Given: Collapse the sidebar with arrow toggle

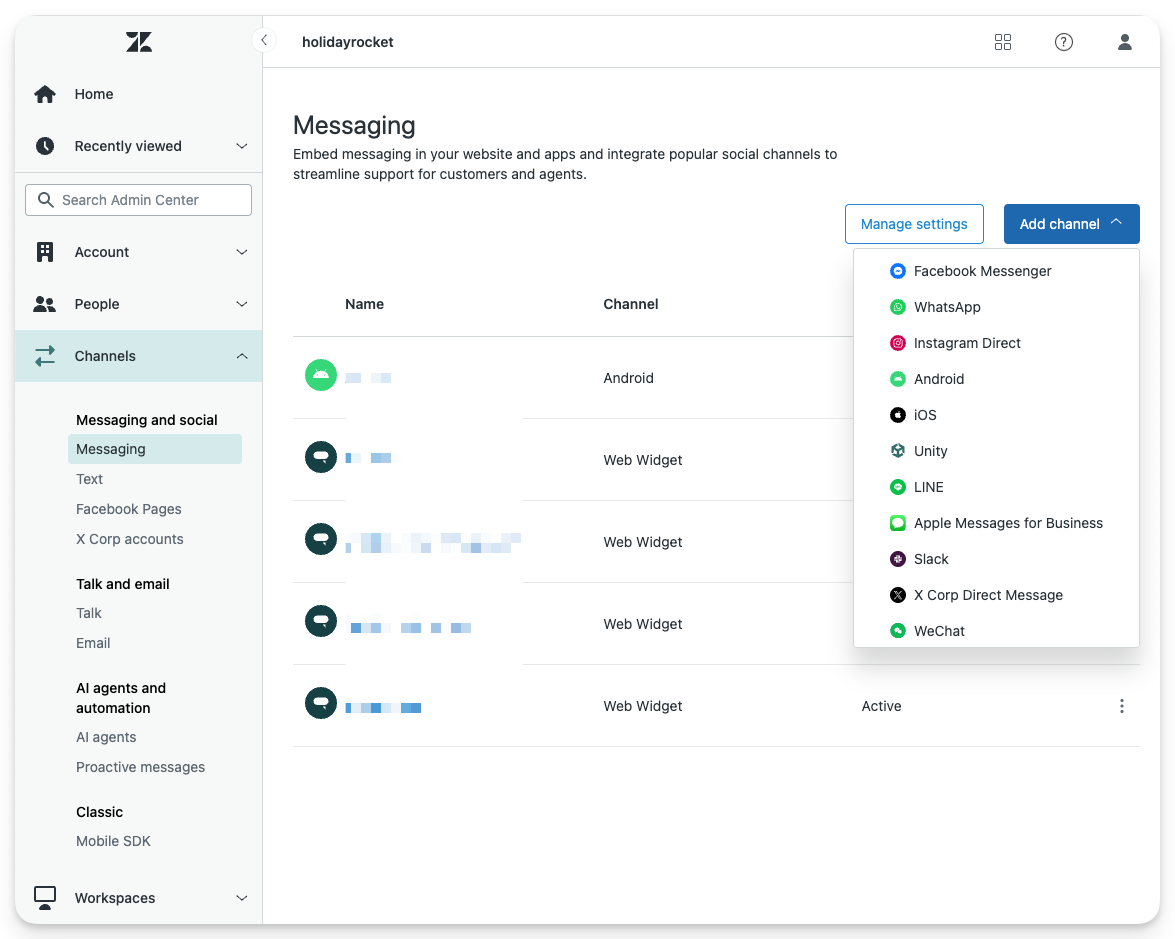Looking at the screenshot, I should point(263,41).
